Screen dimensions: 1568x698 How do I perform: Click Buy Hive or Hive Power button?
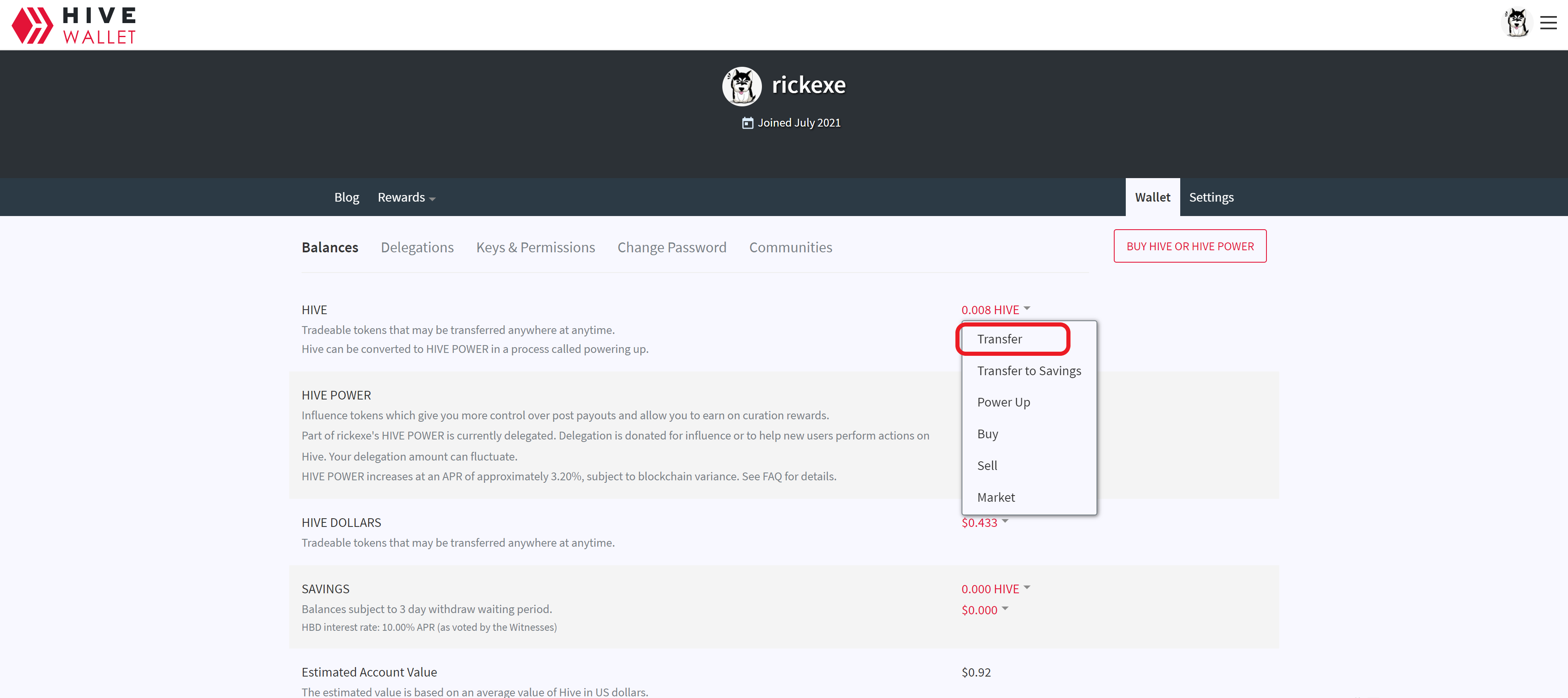1190,246
